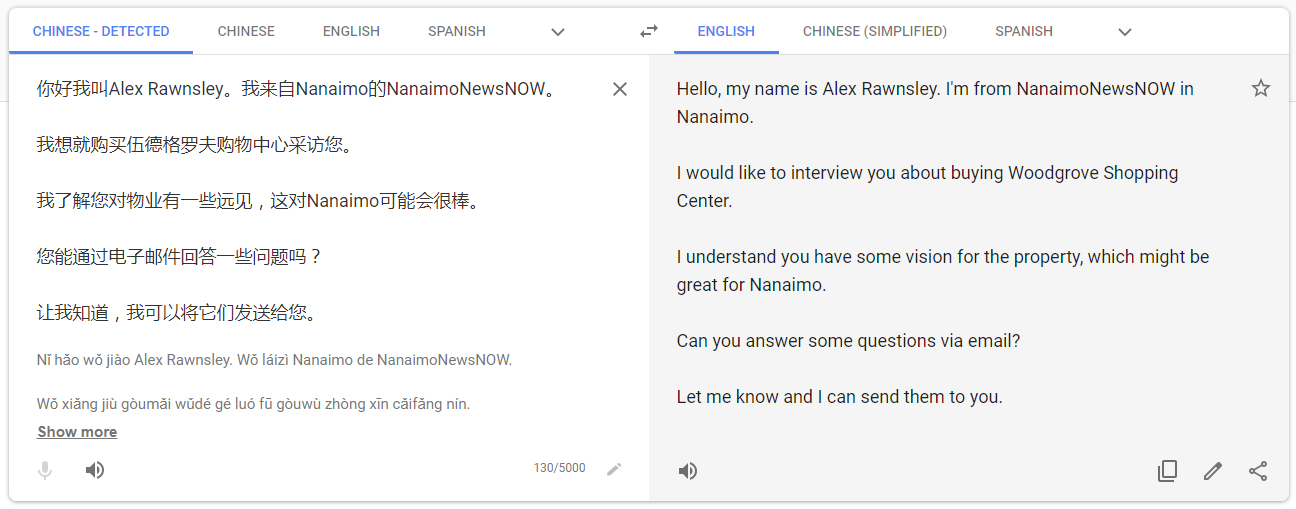Listen to the English translation

(x=688, y=471)
